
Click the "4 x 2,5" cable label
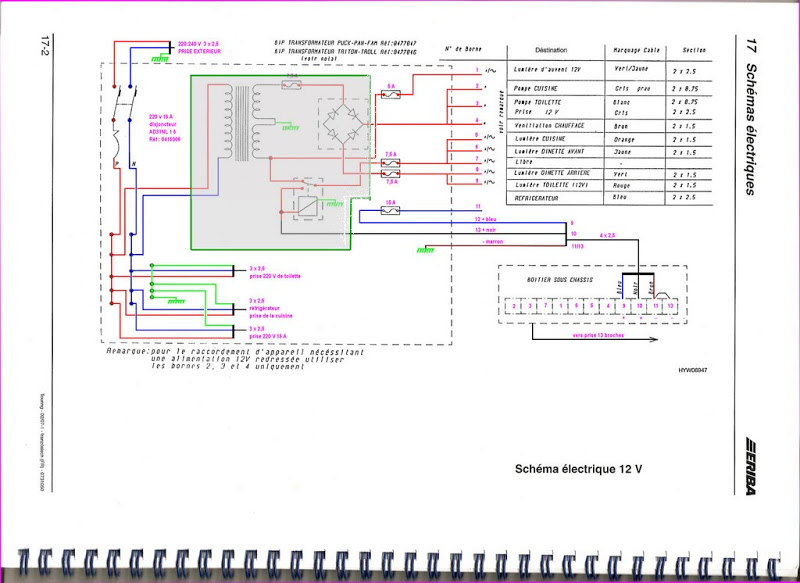coord(608,235)
